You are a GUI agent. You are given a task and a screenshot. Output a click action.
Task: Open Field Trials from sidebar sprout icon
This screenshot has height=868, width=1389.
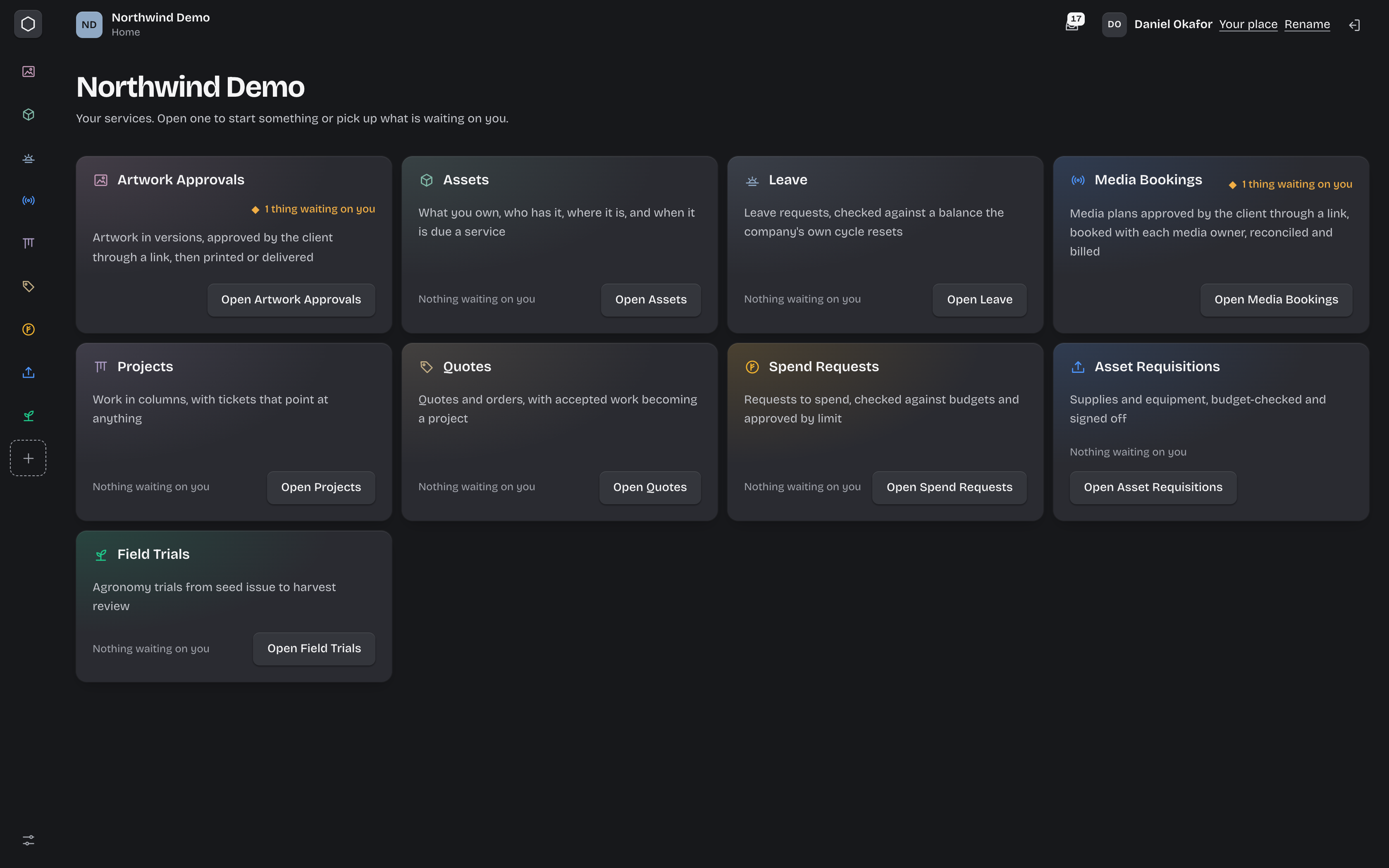(28, 416)
